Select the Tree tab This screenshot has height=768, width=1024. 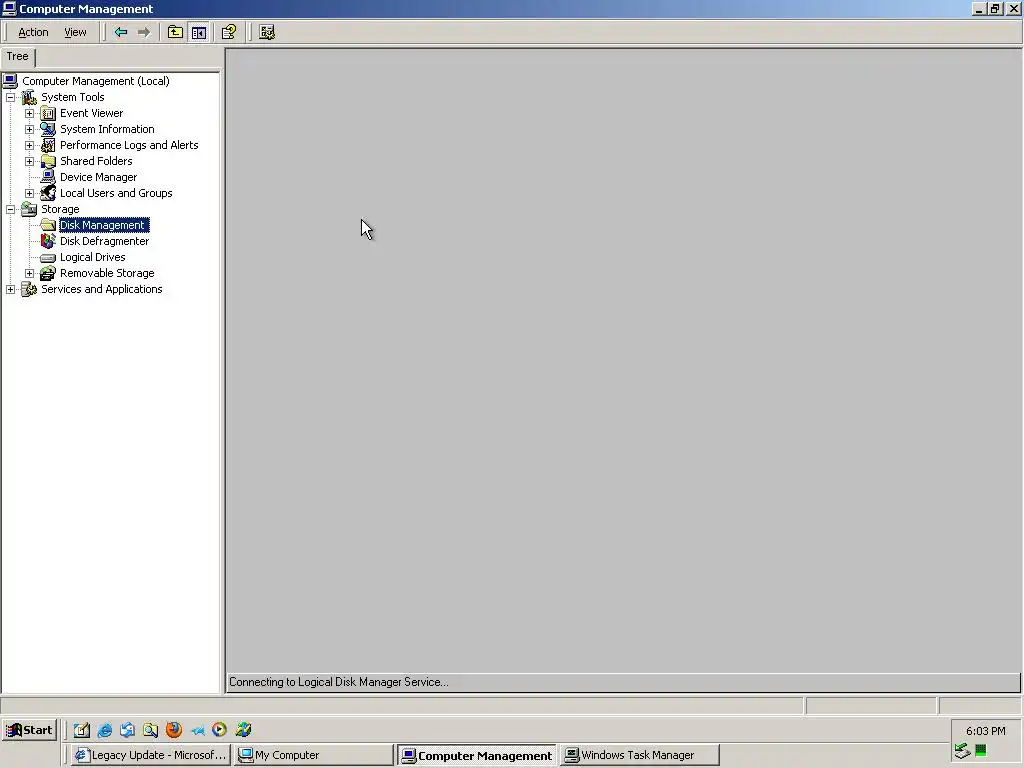[x=18, y=57]
